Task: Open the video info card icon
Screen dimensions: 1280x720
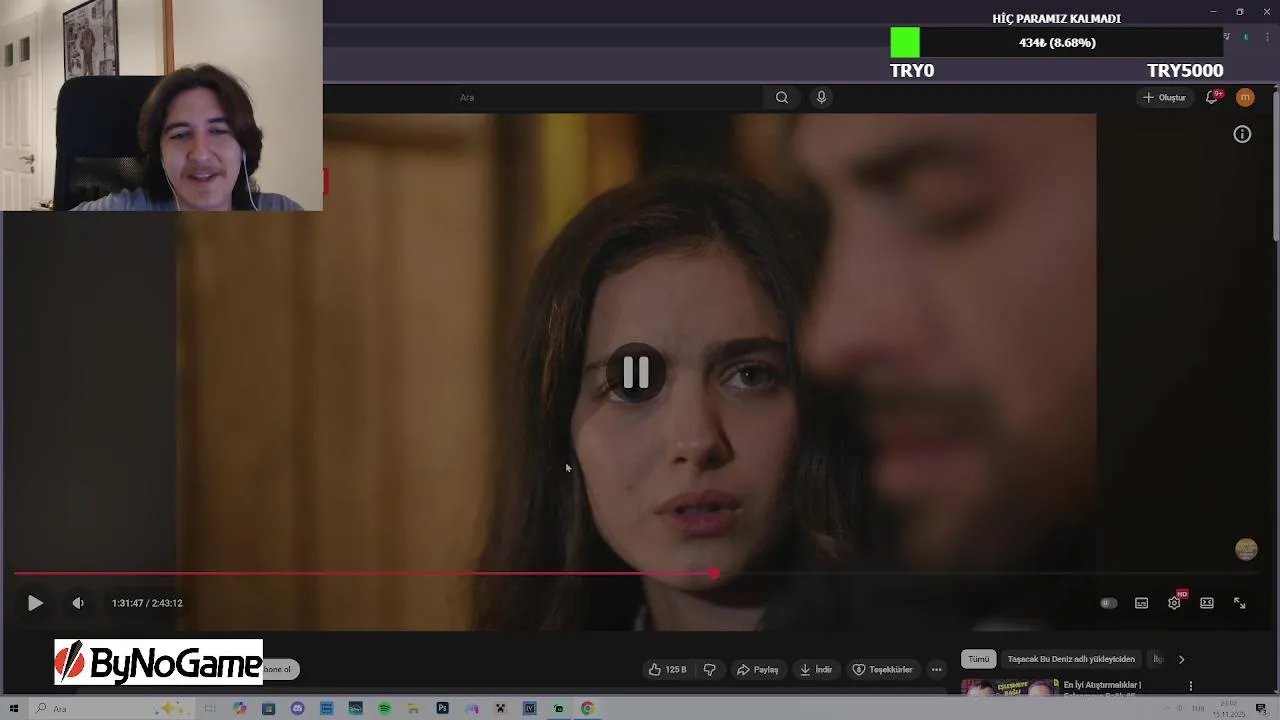Action: point(1242,134)
